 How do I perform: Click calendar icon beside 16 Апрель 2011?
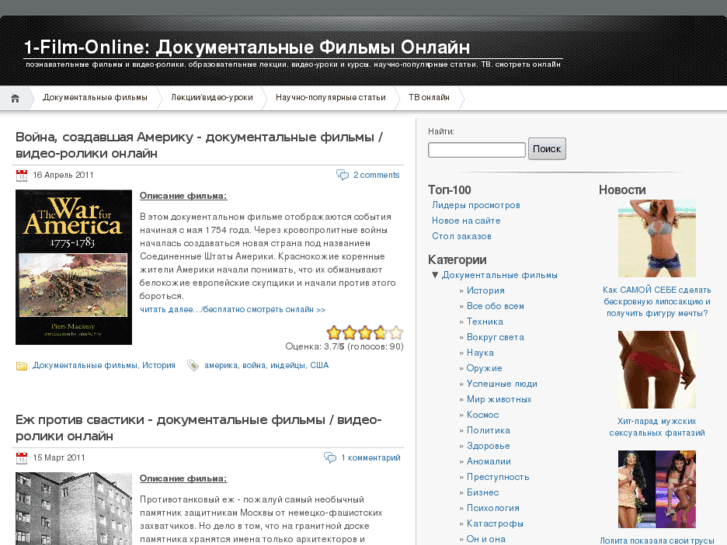click(21, 175)
